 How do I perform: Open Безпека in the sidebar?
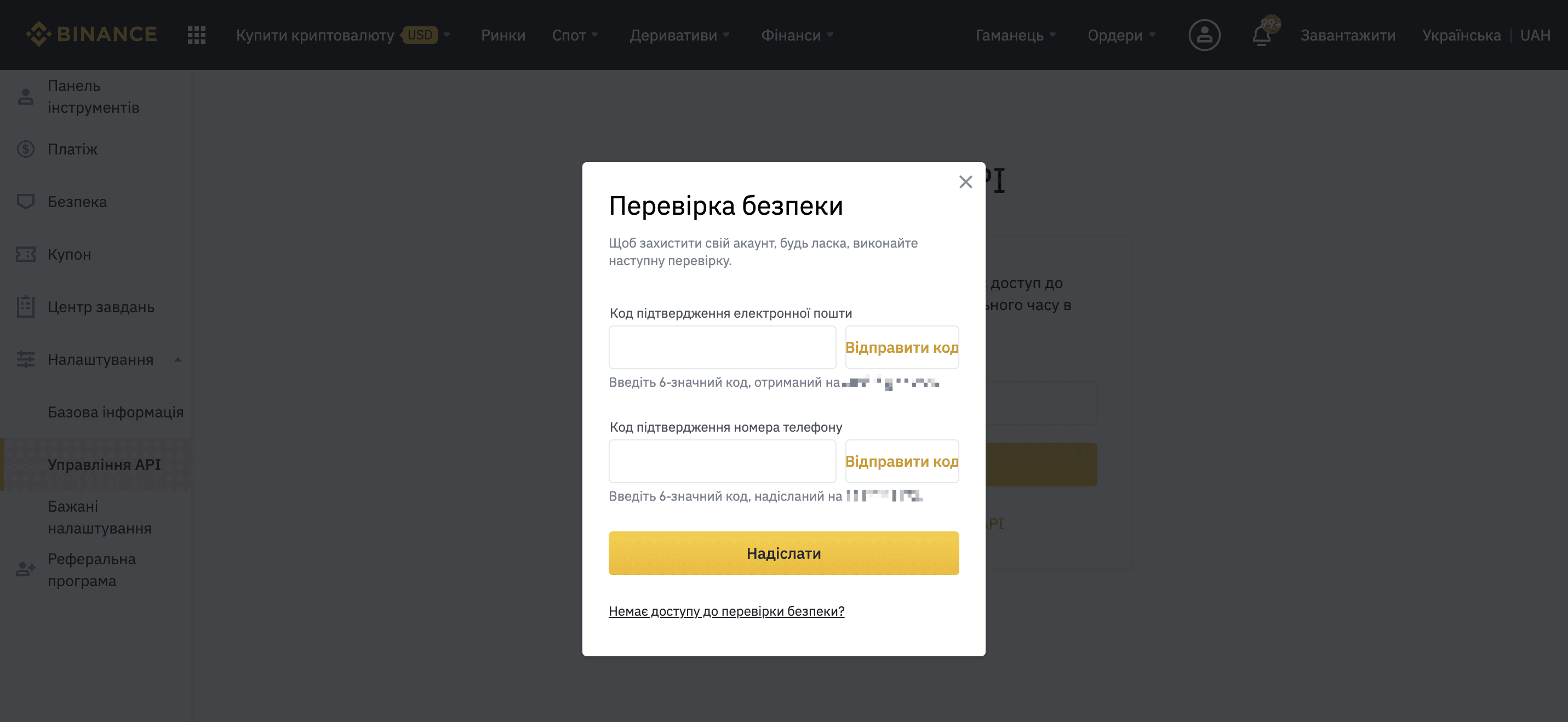77,202
